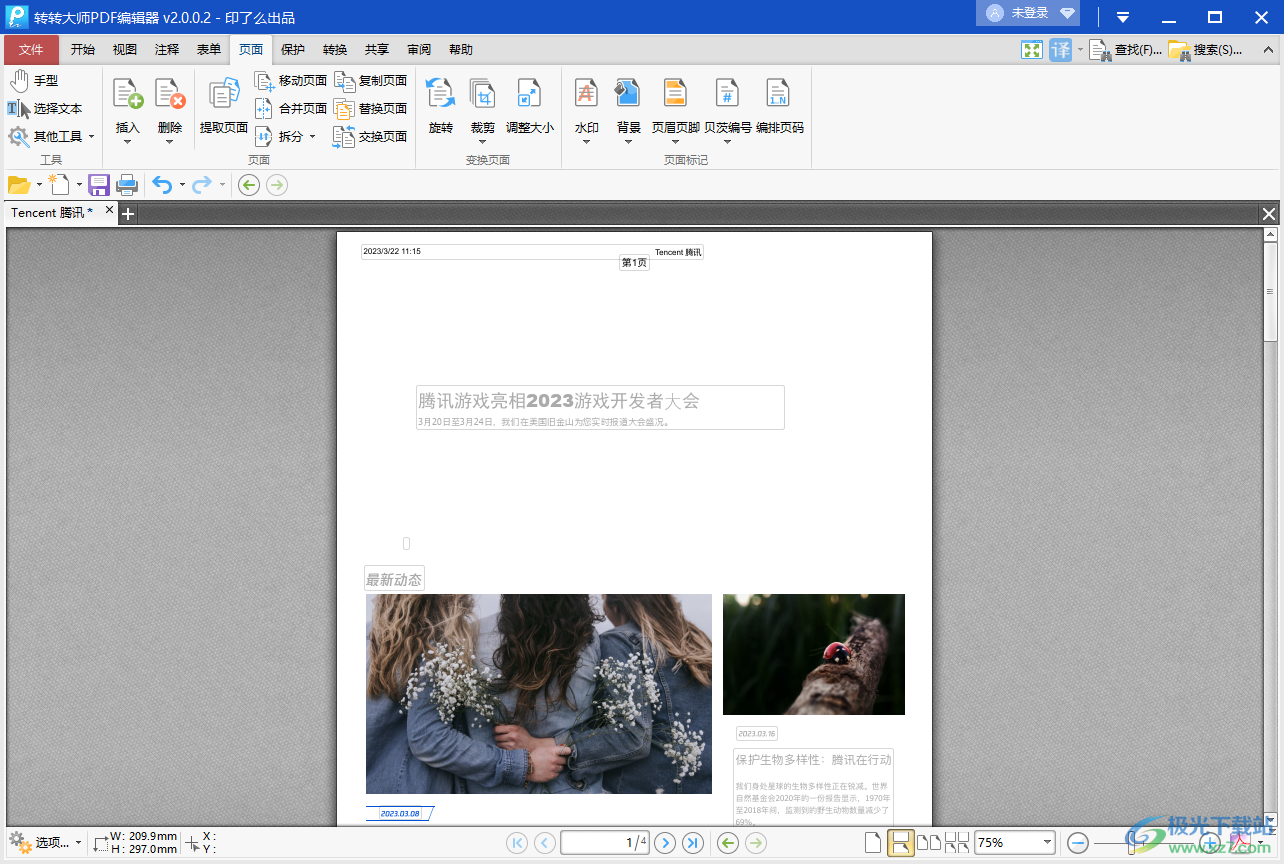Activate the Select Text (选择文本) tool
1284x864 pixels.
pos(46,108)
